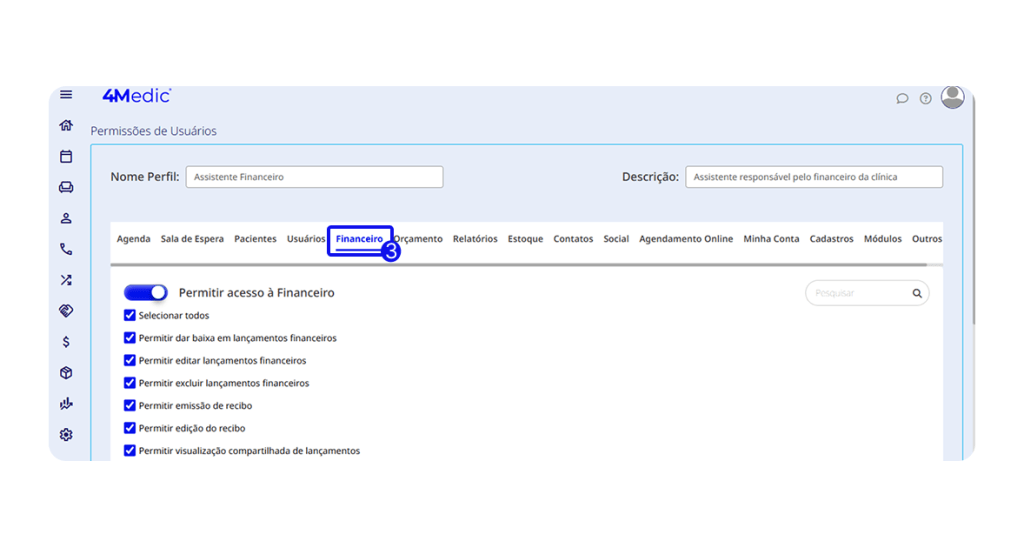Open the settings gear icon in sidebar
Image resolution: width=1024 pixels, height=548 pixels.
[x=66, y=435]
